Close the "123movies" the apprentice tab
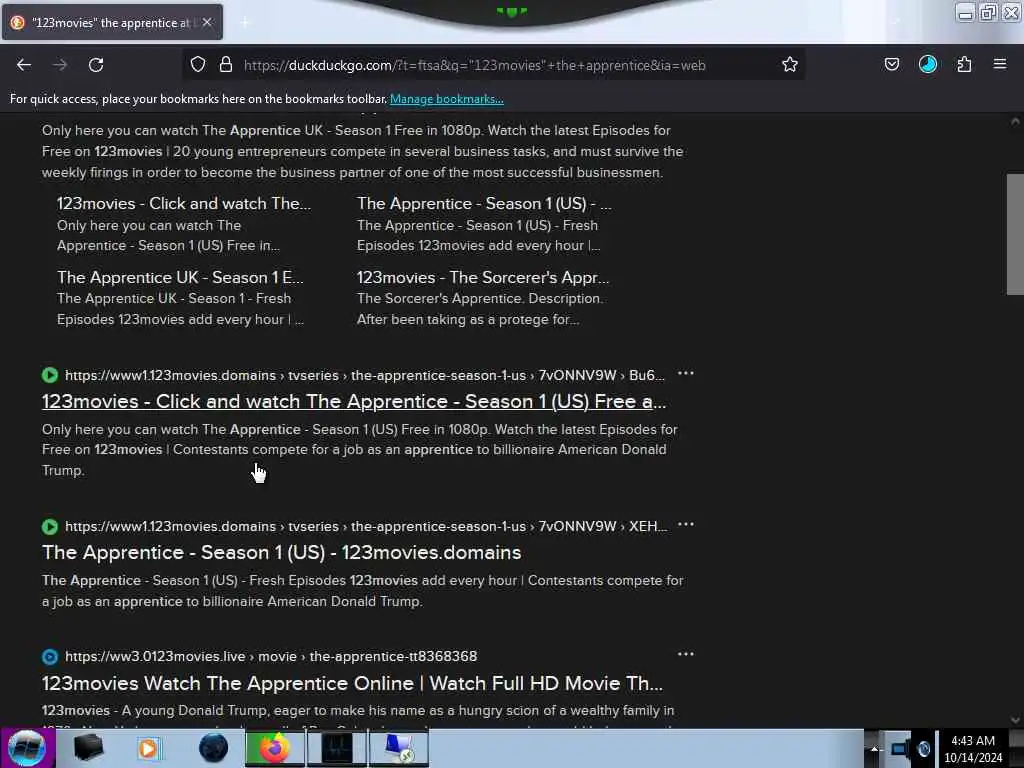The height and width of the screenshot is (768, 1024). click(x=207, y=22)
